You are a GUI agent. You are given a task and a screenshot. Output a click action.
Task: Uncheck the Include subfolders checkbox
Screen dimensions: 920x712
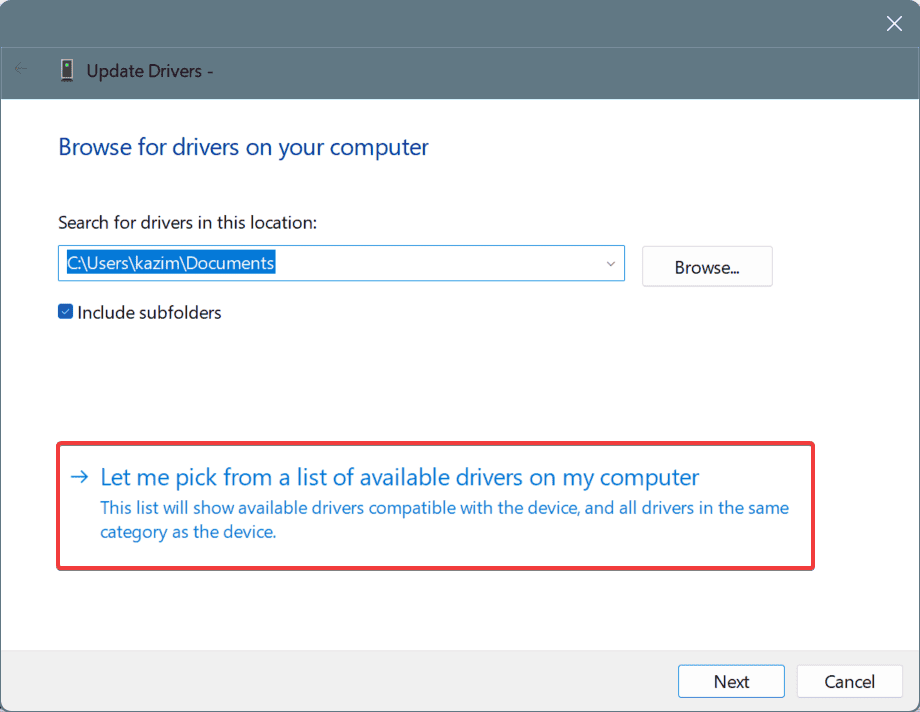click(x=66, y=312)
